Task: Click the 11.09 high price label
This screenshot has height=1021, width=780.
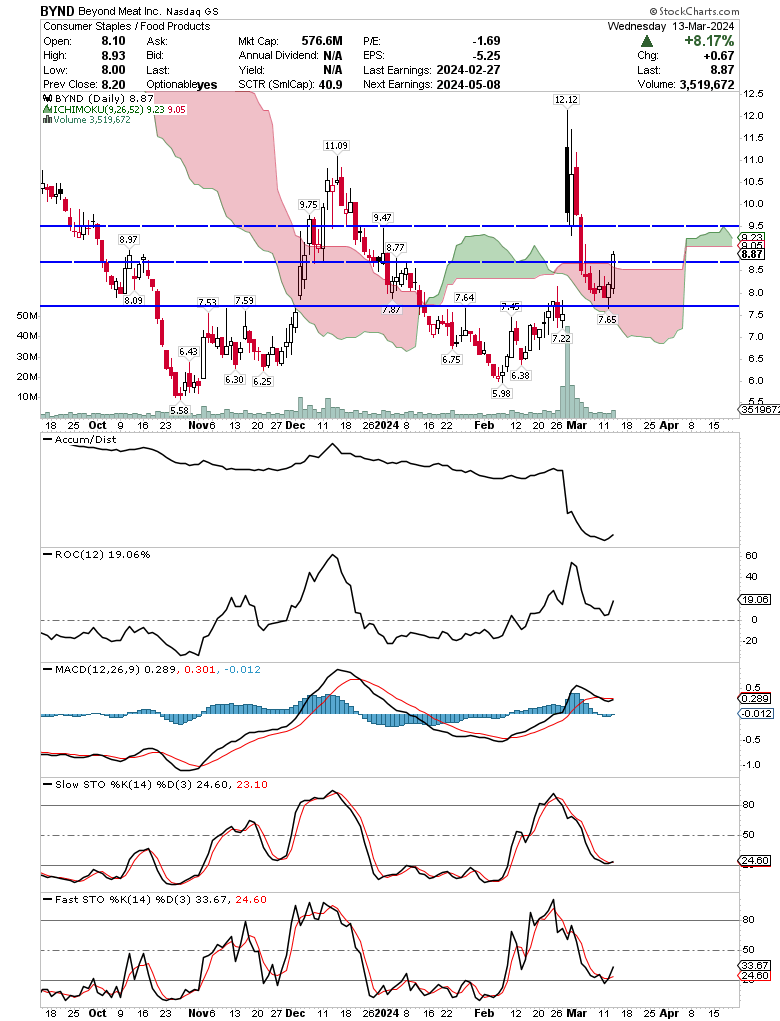Action: 336,146
